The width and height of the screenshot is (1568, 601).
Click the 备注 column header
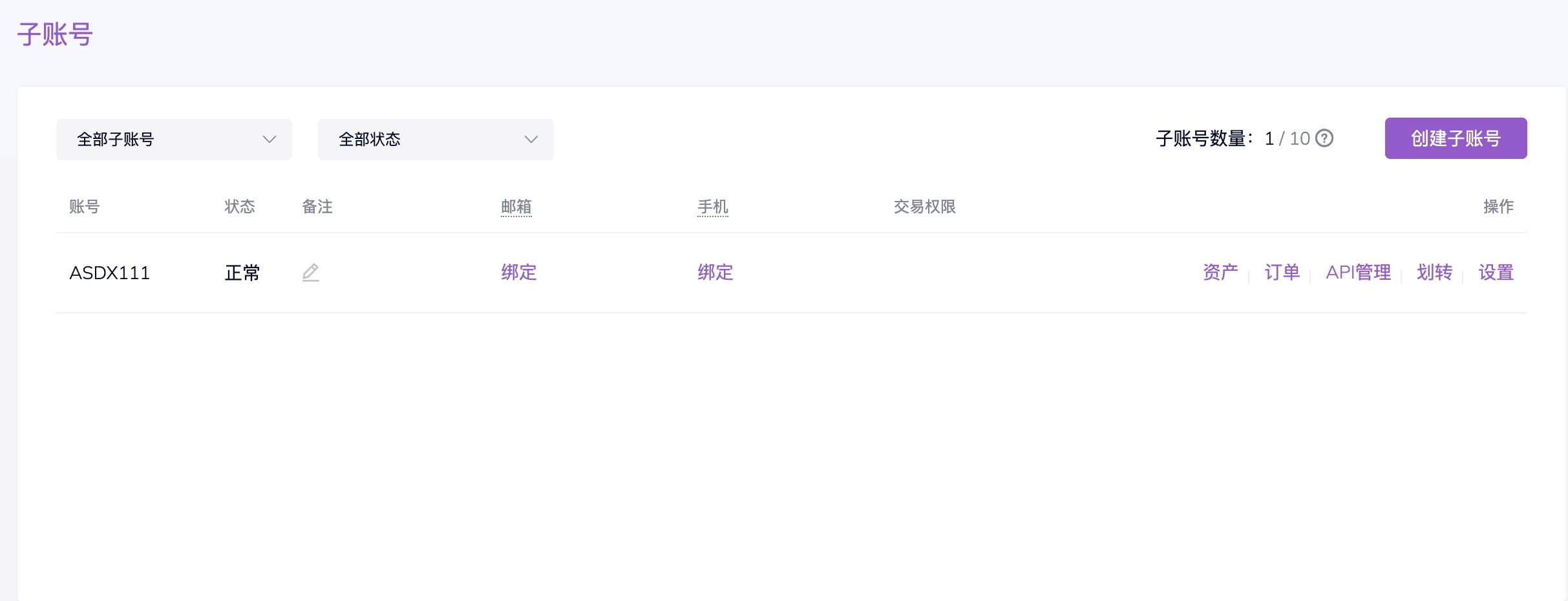[317, 207]
